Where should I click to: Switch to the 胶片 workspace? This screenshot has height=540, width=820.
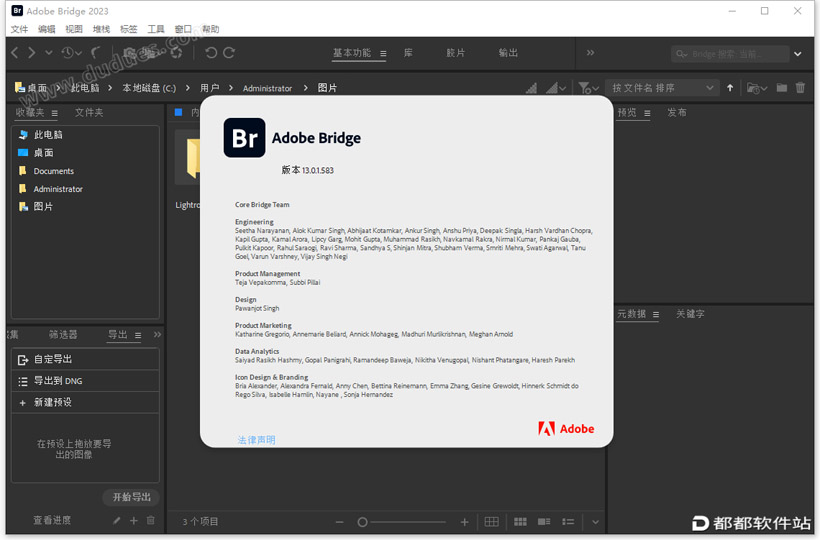[455, 53]
